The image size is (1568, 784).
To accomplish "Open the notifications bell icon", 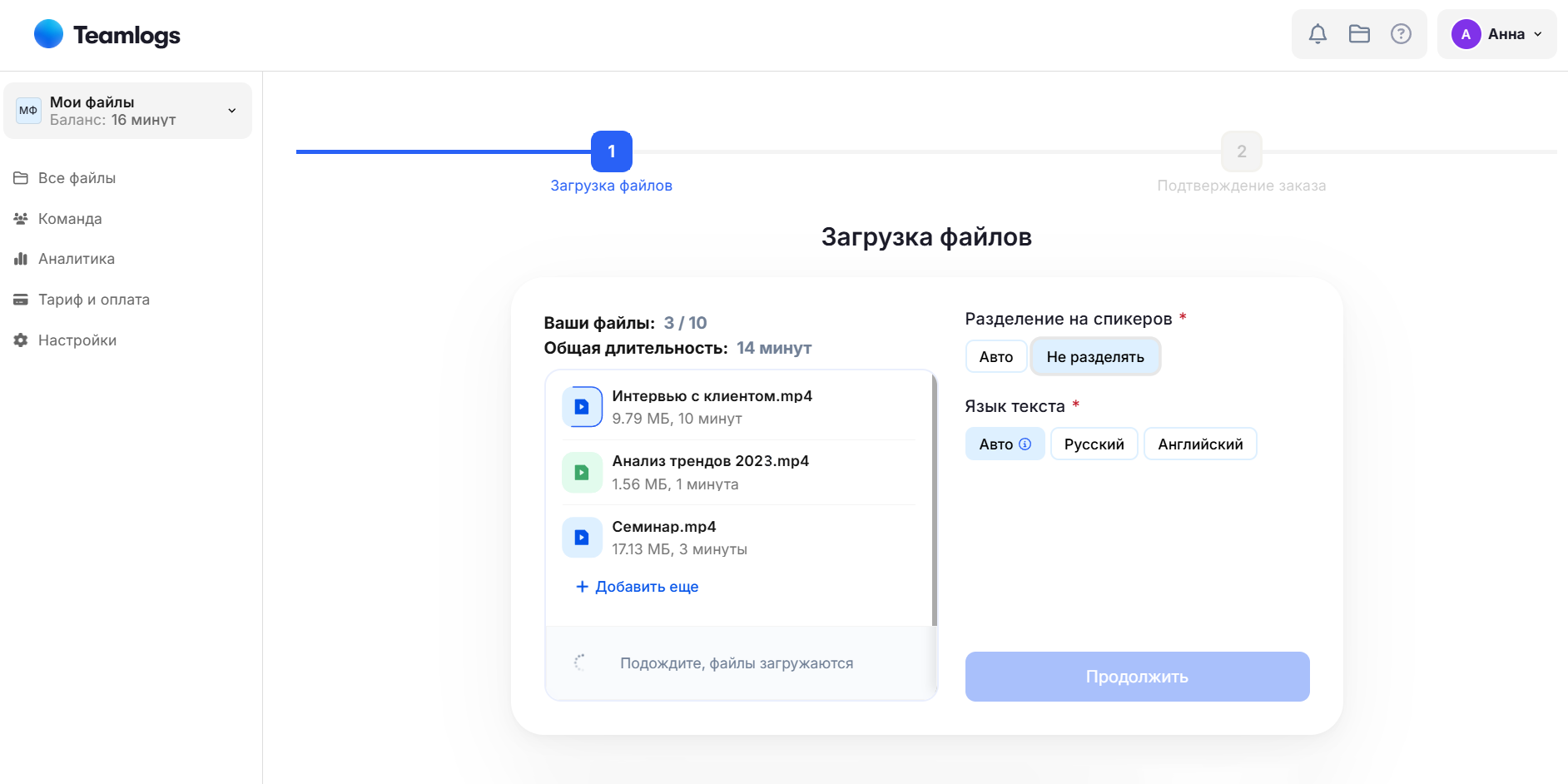I will [x=1317, y=34].
